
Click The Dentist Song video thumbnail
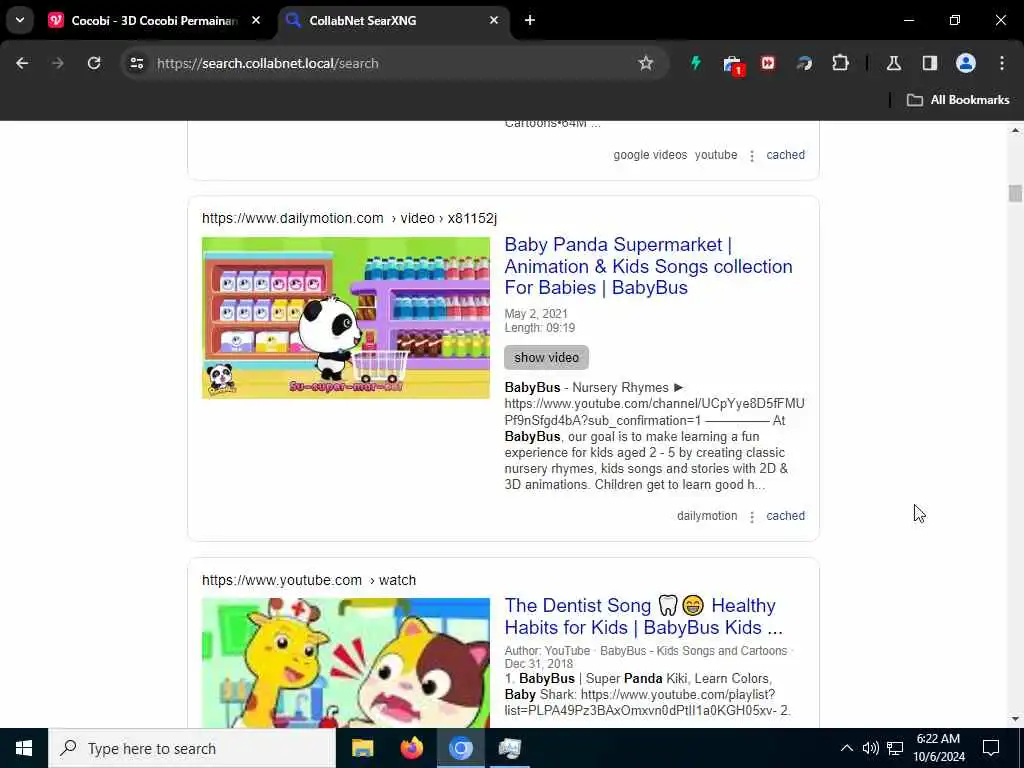[x=345, y=662]
